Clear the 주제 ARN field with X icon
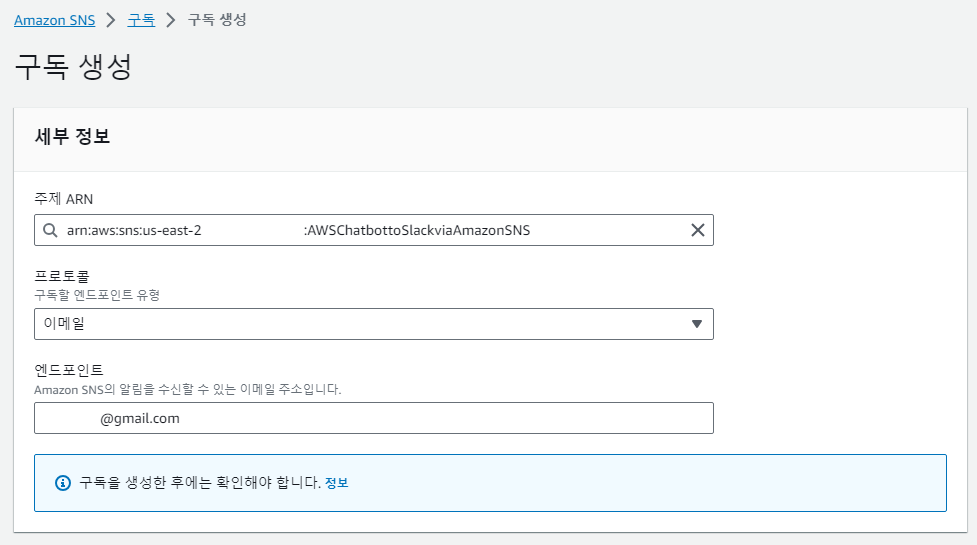 tap(697, 230)
